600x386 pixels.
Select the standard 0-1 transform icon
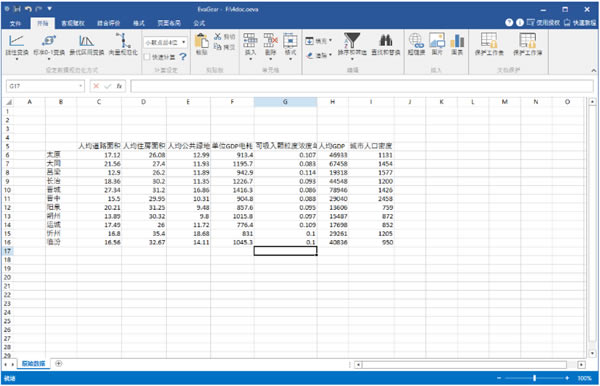point(49,41)
